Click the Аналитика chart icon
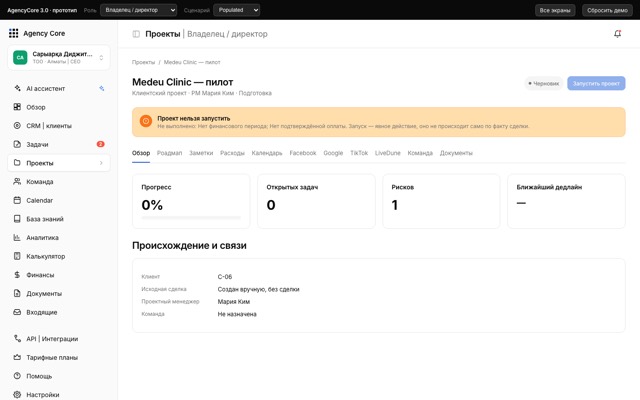Screen dimensions: 640x400 17,238
